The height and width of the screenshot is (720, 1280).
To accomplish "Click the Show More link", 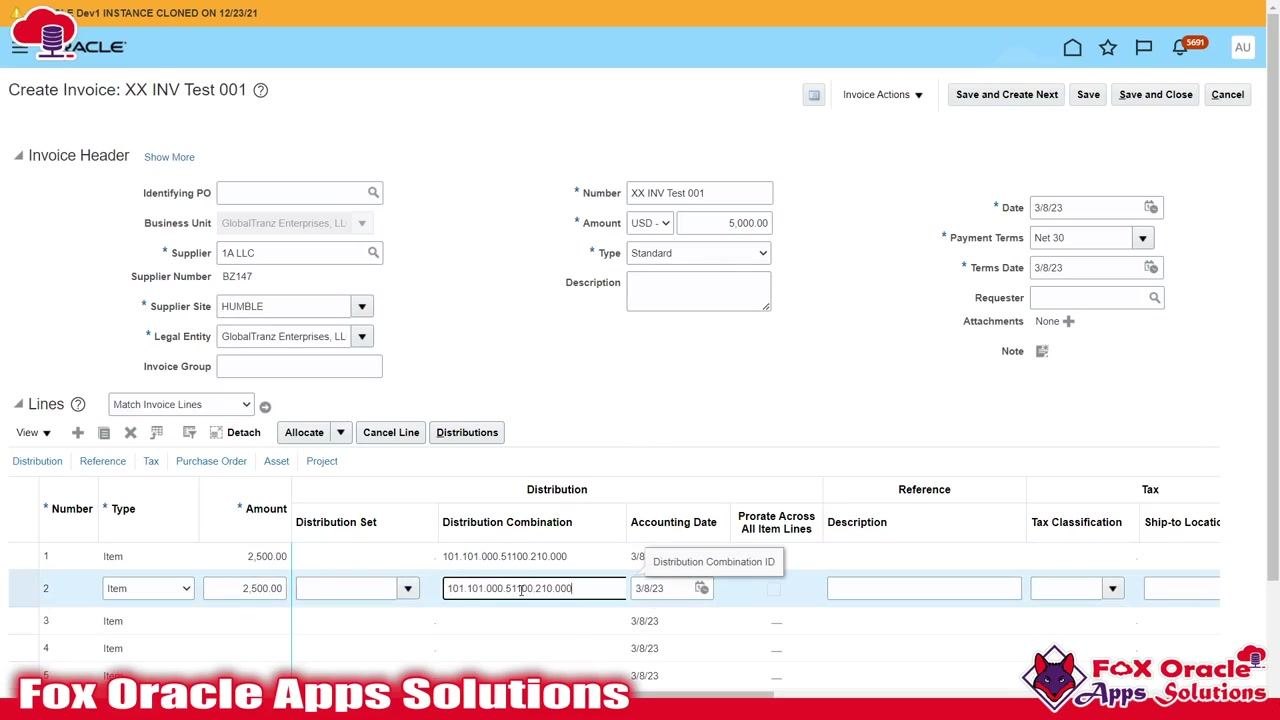I will click(169, 157).
